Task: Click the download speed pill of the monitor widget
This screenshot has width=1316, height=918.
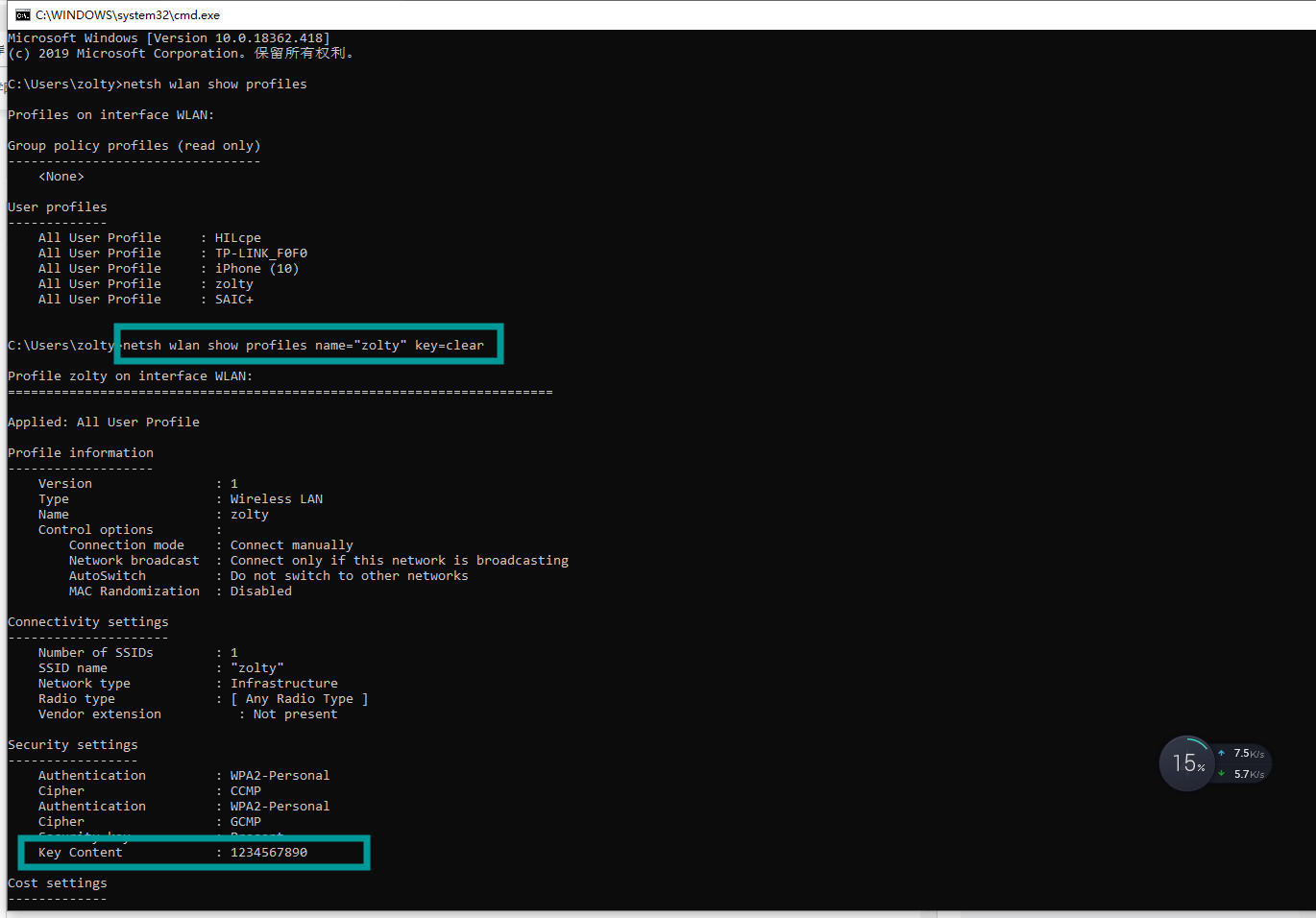Action: [x=1241, y=773]
